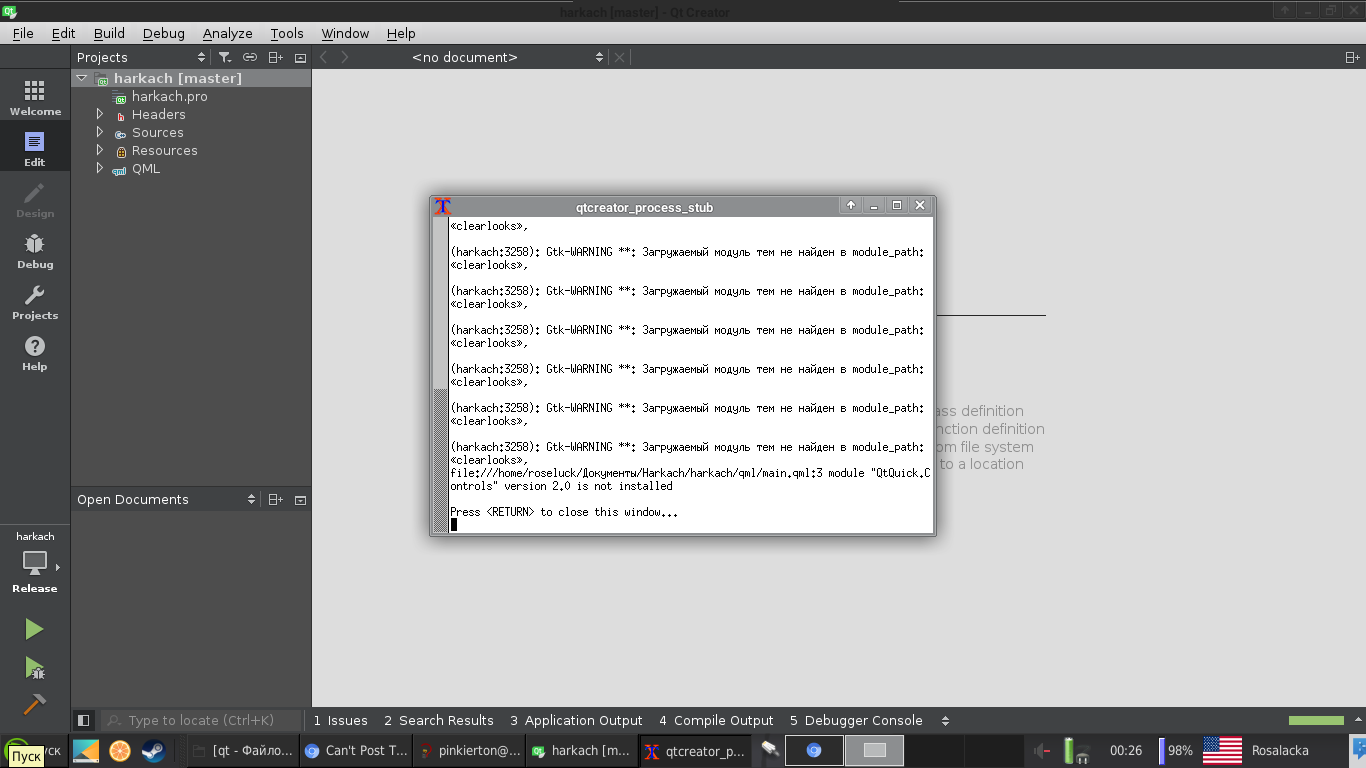
Task: Click the editor split button at the far right
Action: (x=1352, y=58)
